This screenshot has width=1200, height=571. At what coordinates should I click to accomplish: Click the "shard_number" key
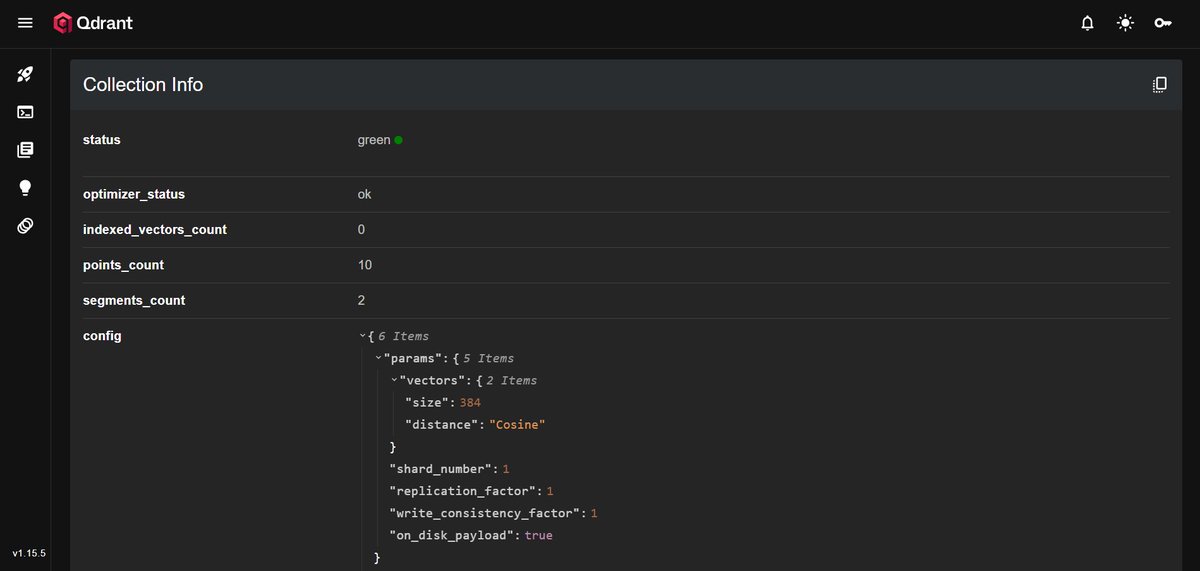click(443, 469)
